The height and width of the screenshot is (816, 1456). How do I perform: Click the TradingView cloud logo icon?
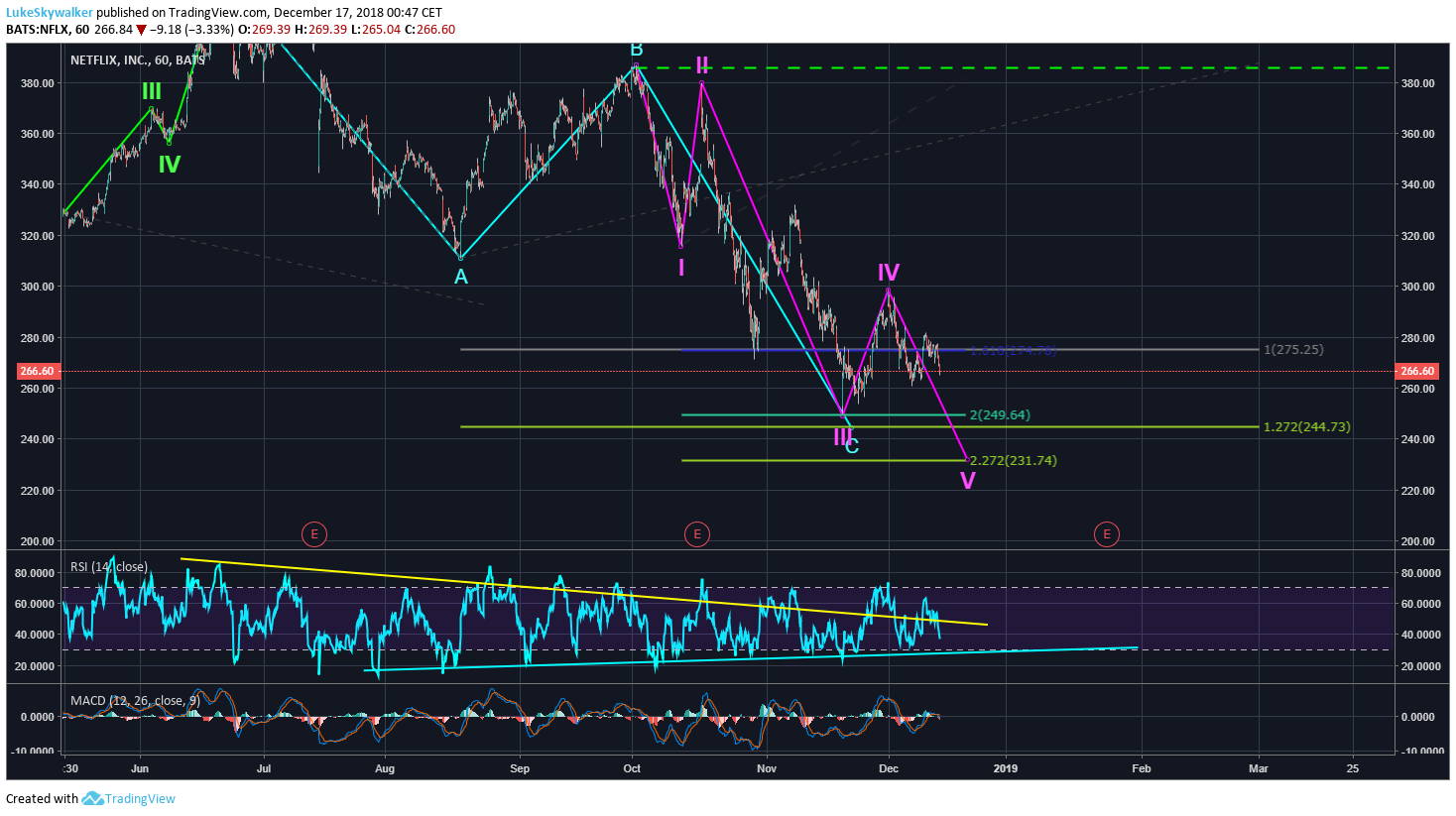click(x=92, y=798)
